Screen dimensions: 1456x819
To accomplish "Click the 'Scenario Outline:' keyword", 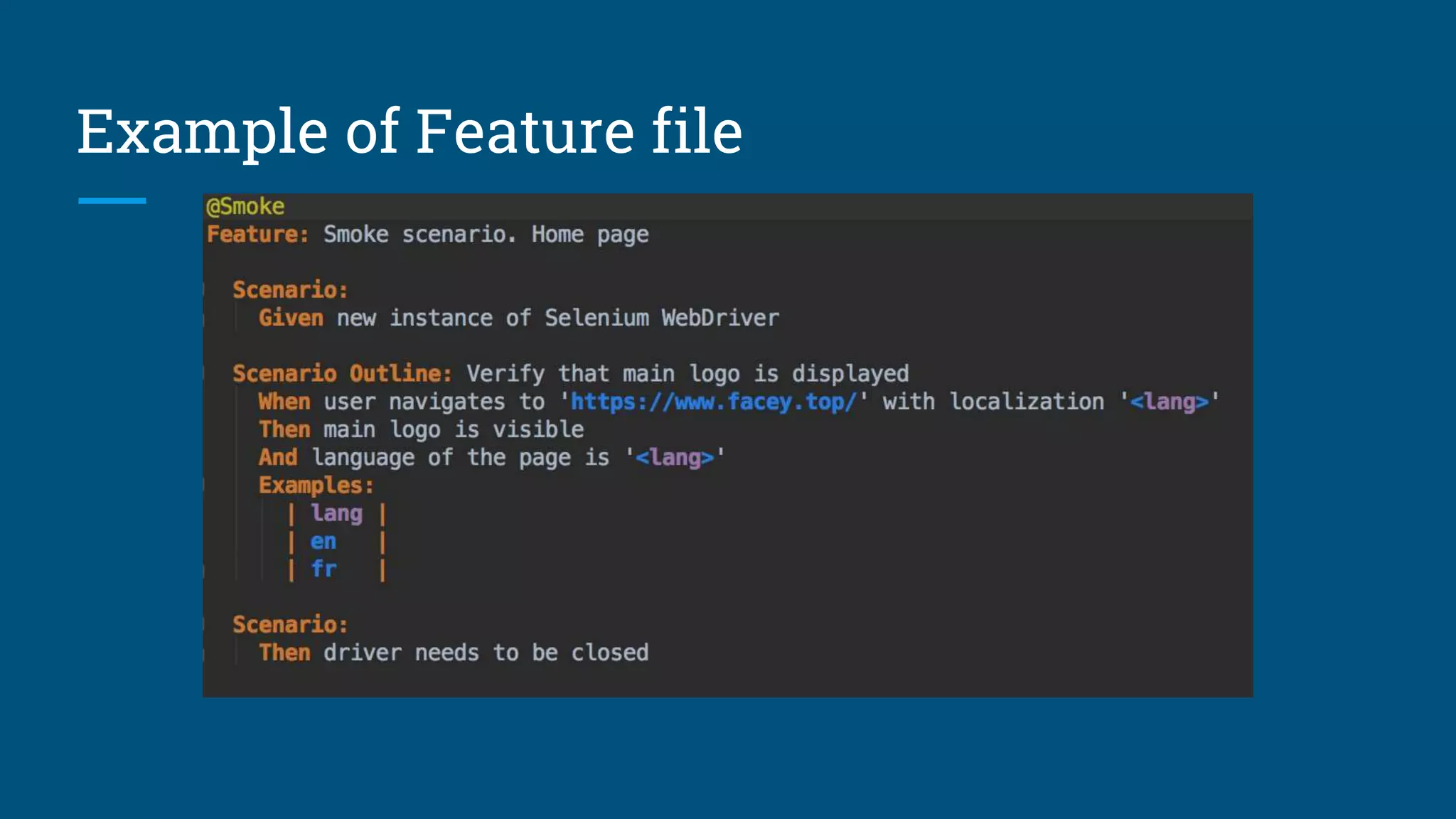I will coord(342,373).
